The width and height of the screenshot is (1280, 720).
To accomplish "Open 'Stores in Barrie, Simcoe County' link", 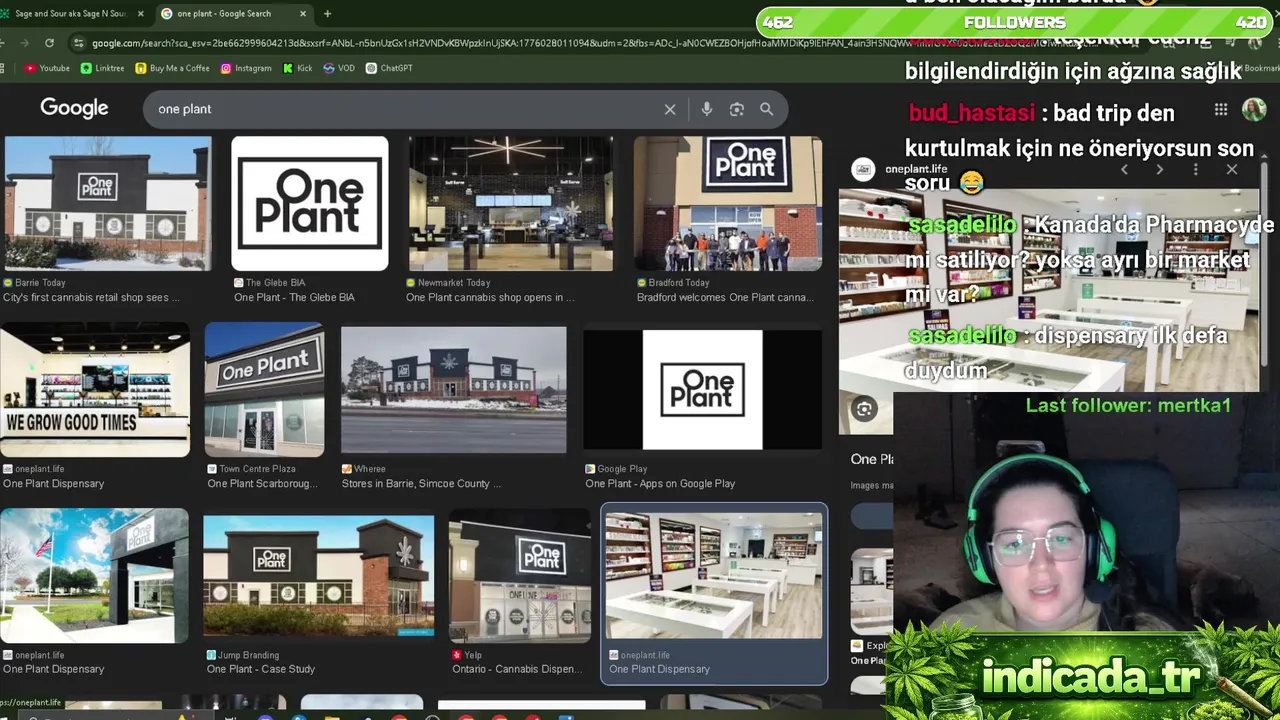I will coord(421,483).
